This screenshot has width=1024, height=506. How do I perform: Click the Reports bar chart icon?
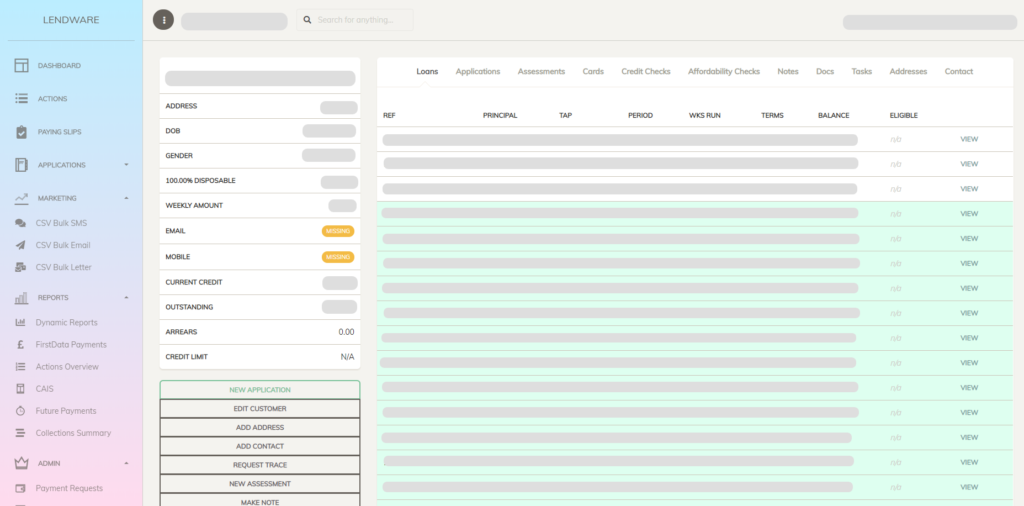click(x=22, y=298)
